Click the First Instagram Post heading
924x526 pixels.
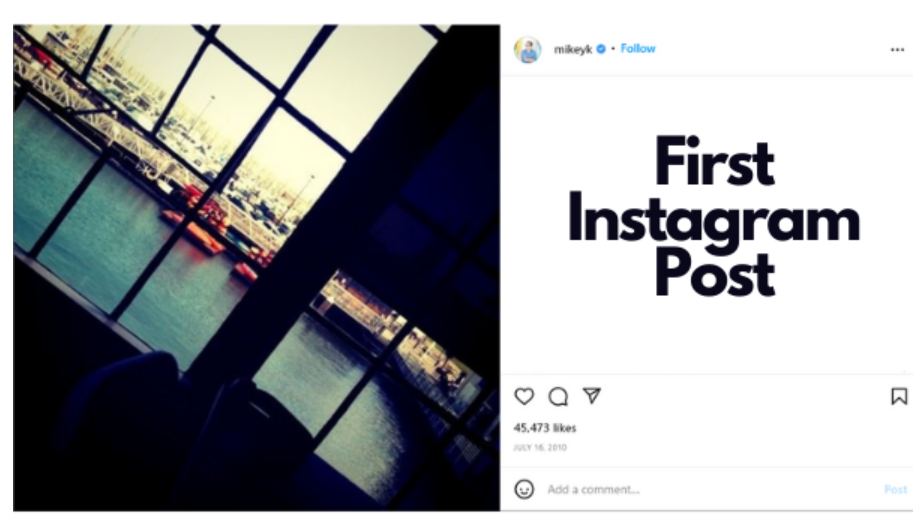point(714,216)
